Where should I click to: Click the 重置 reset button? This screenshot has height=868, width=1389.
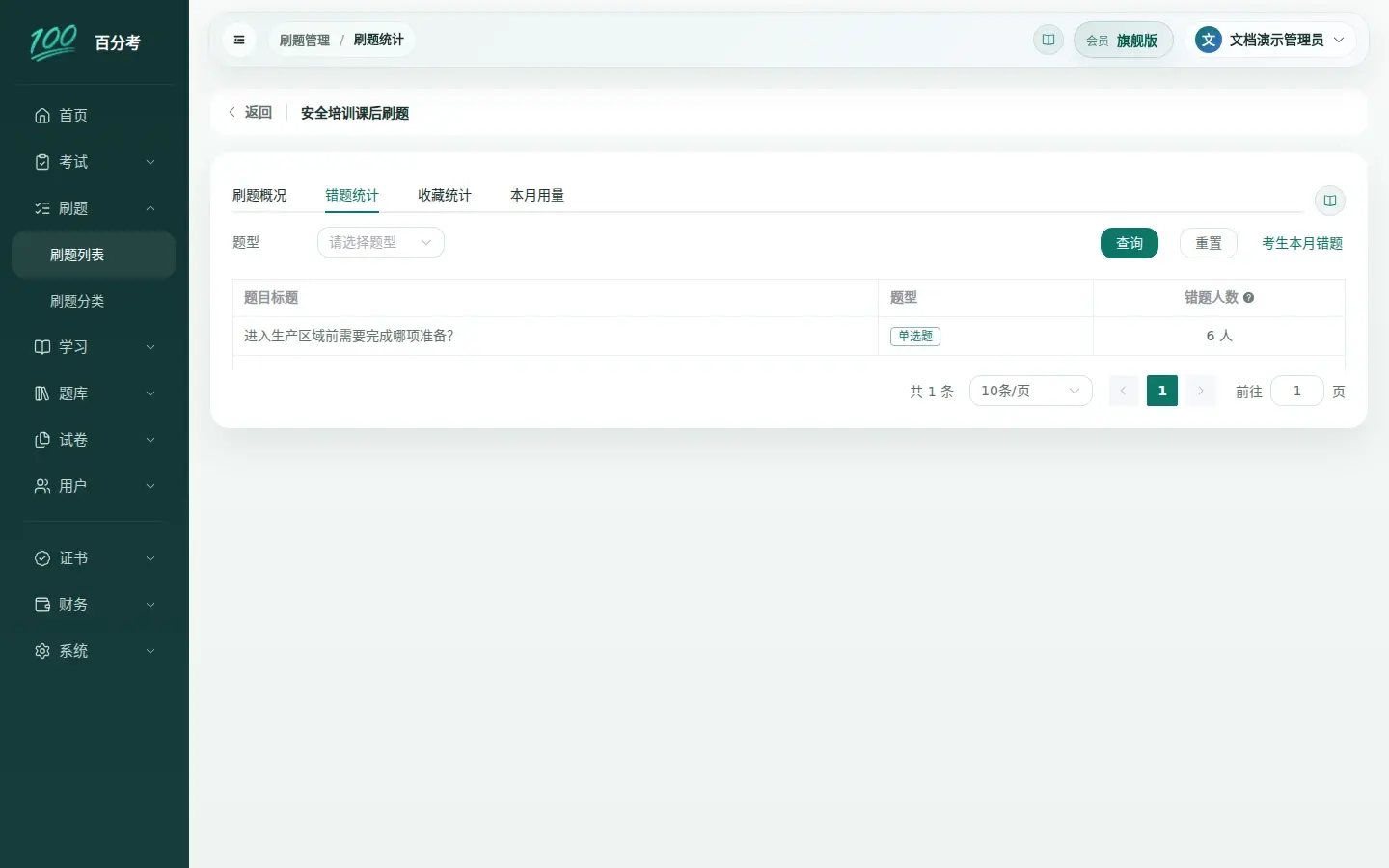(1209, 243)
